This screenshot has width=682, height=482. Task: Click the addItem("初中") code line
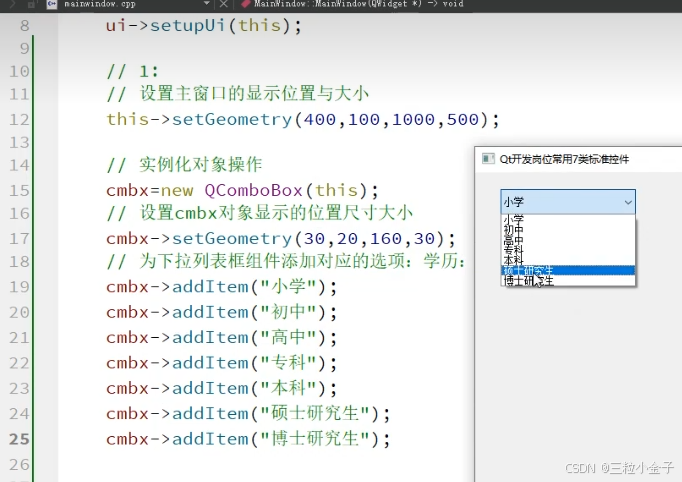221,312
